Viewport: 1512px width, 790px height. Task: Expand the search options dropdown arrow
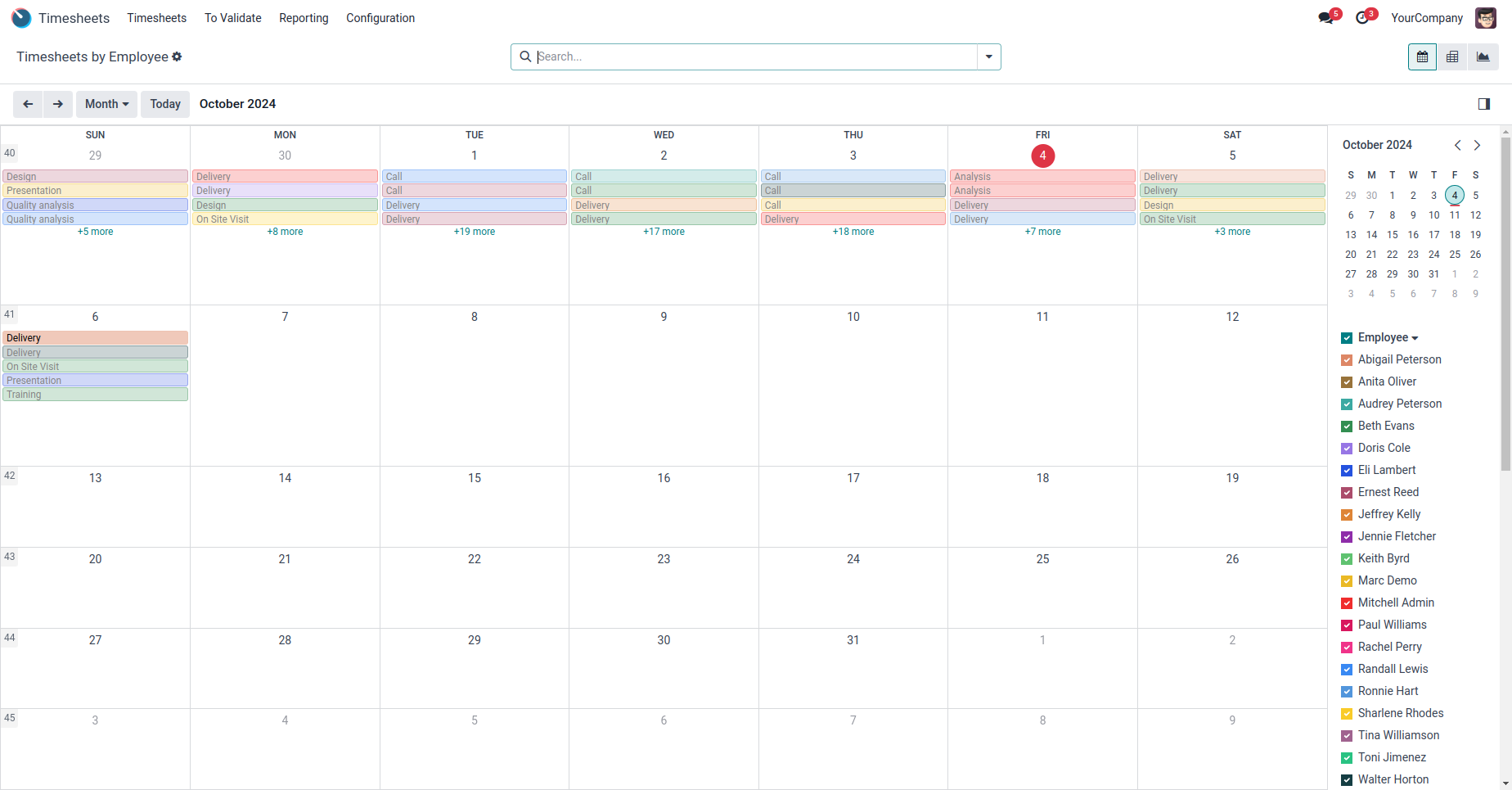click(x=989, y=56)
